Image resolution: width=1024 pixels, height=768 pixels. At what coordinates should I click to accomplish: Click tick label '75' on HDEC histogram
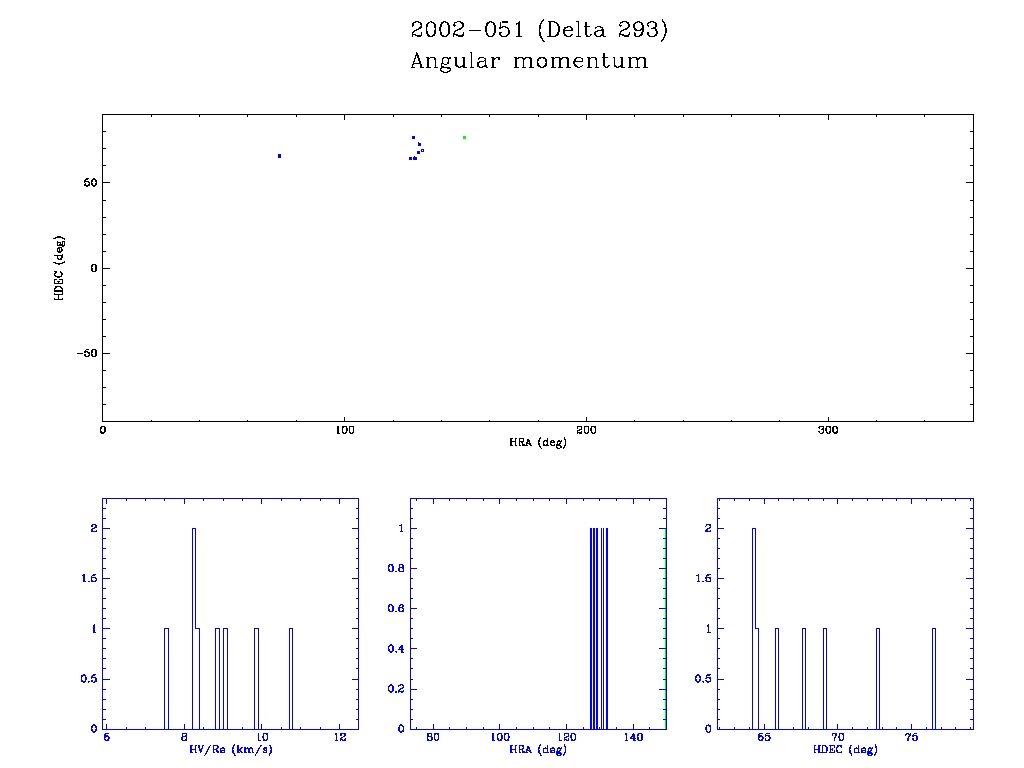tap(911, 737)
